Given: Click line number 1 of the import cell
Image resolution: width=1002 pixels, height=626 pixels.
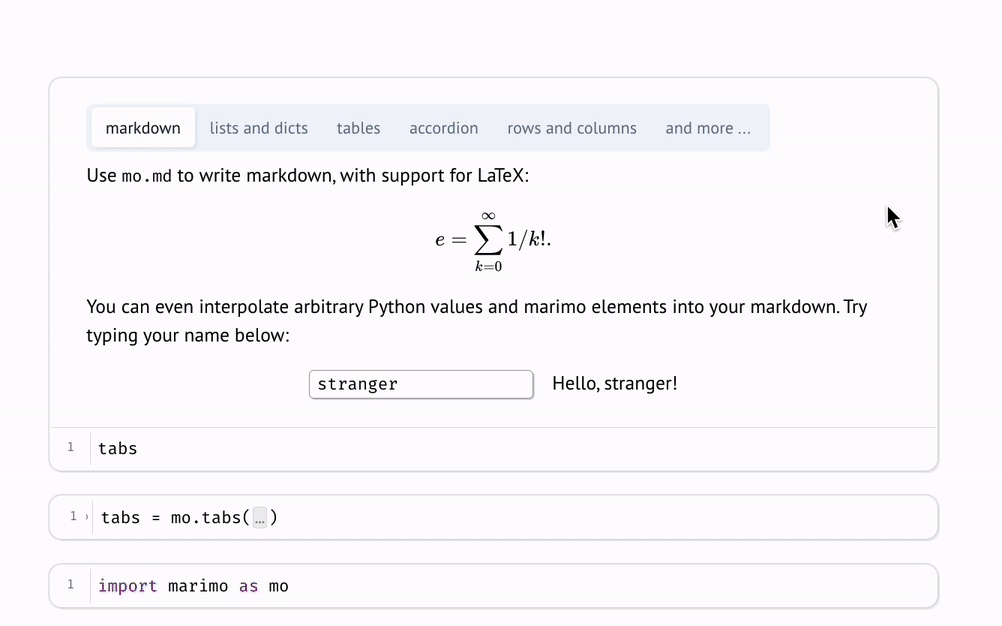Looking at the screenshot, I should 70,585.
